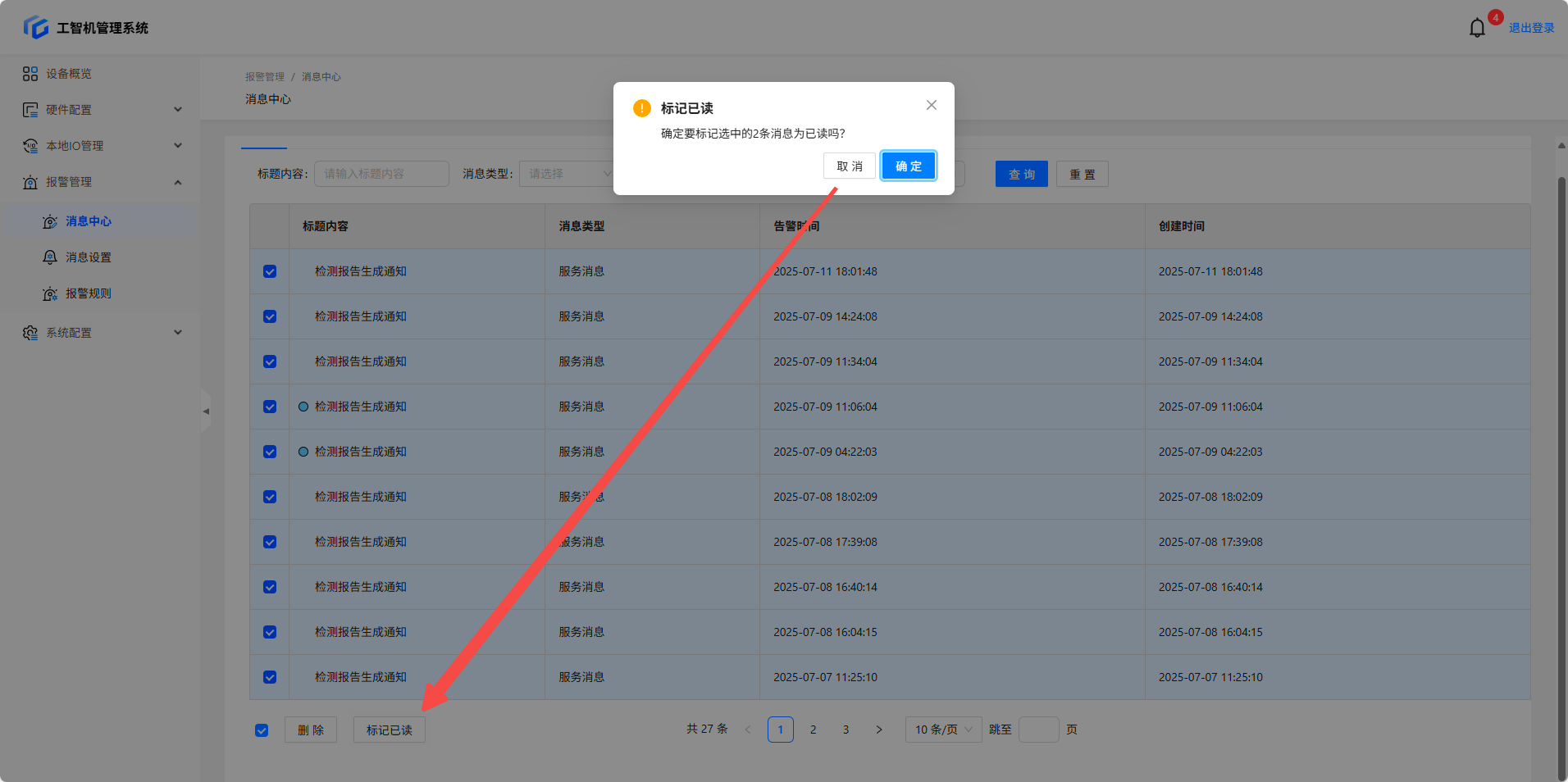This screenshot has height=782, width=1568.
Task: Open 消息中心 in the sidebar
Action: [89, 221]
